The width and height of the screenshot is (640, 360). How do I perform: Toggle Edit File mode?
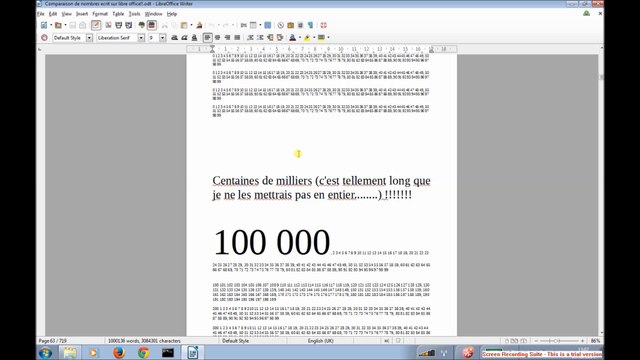click(96, 25)
